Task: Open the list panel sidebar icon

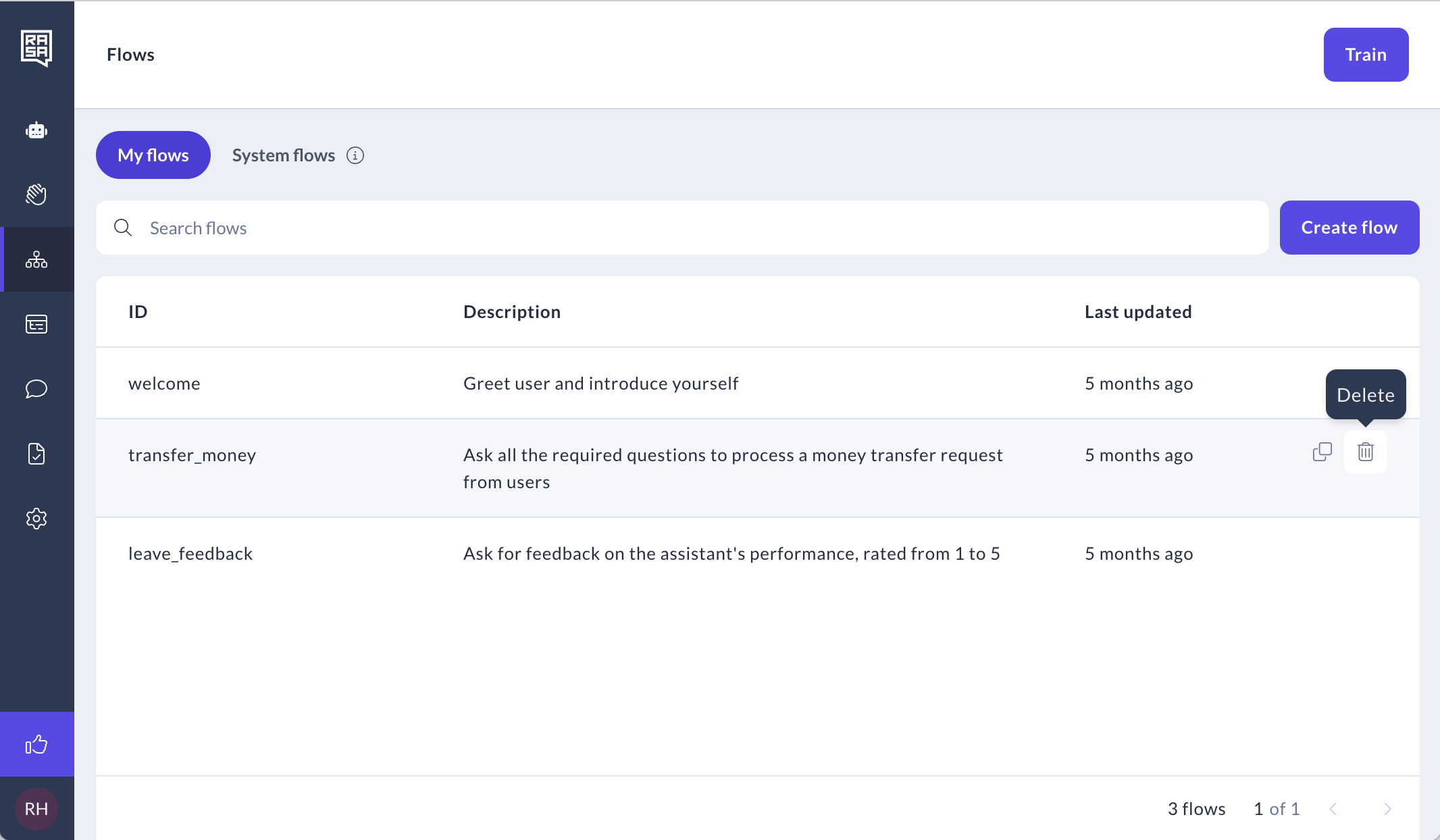Action: [36, 324]
